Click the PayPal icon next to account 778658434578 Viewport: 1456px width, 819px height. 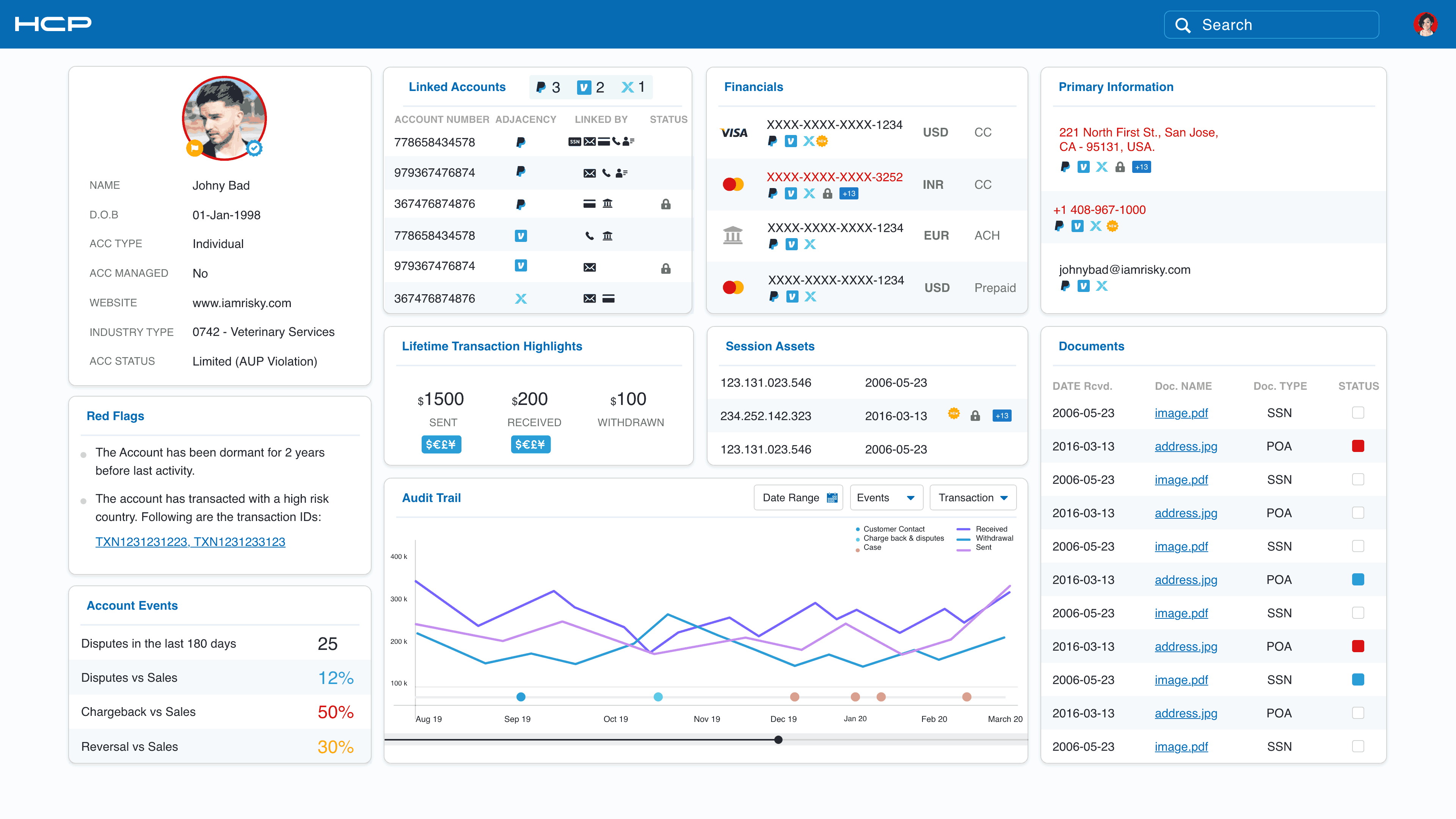coord(521,143)
